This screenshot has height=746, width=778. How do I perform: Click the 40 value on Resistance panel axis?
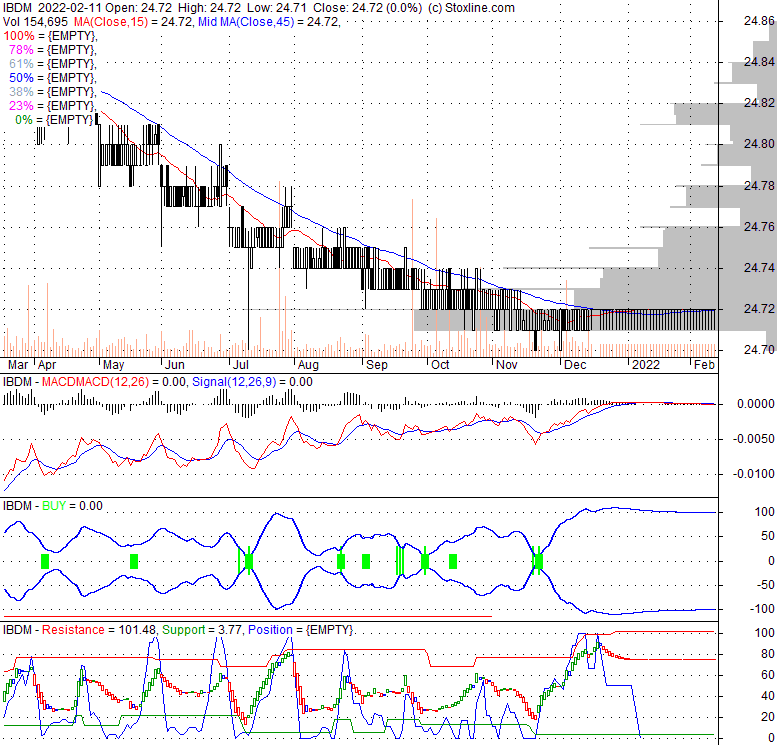pyautogui.click(x=768, y=696)
